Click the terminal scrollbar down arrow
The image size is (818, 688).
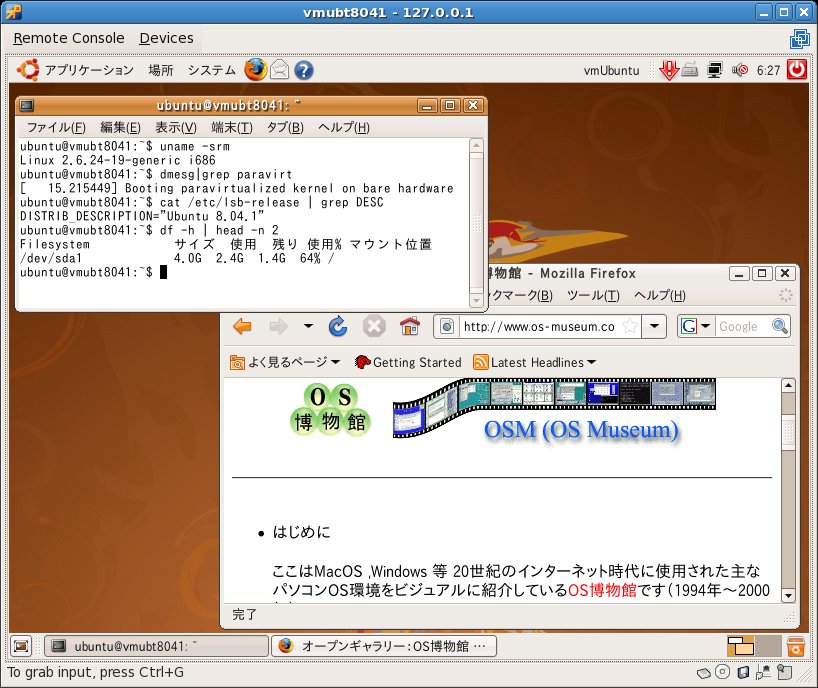[x=476, y=301]
